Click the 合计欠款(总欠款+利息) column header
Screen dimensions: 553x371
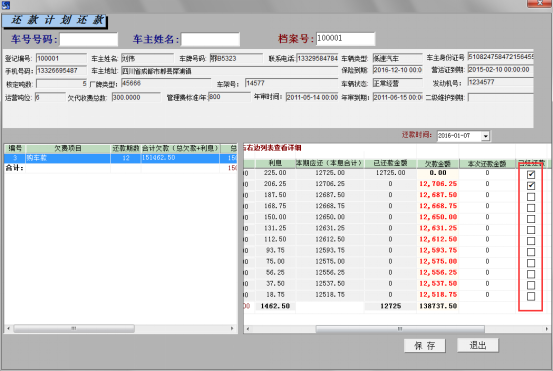coord(181,148)
